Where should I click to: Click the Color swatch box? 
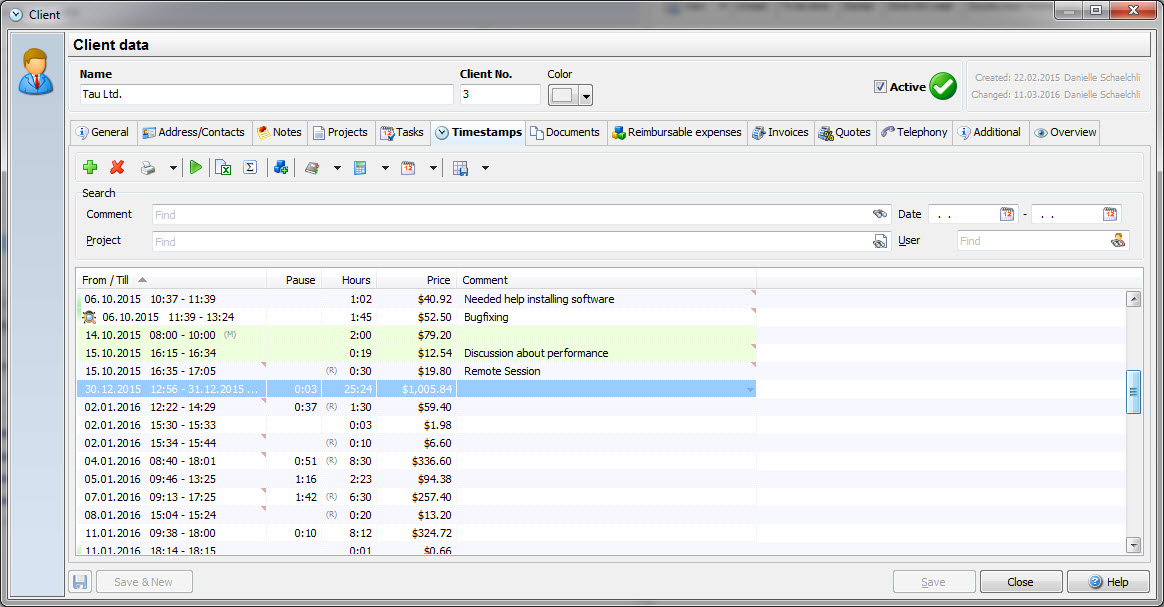pos(562,95)
